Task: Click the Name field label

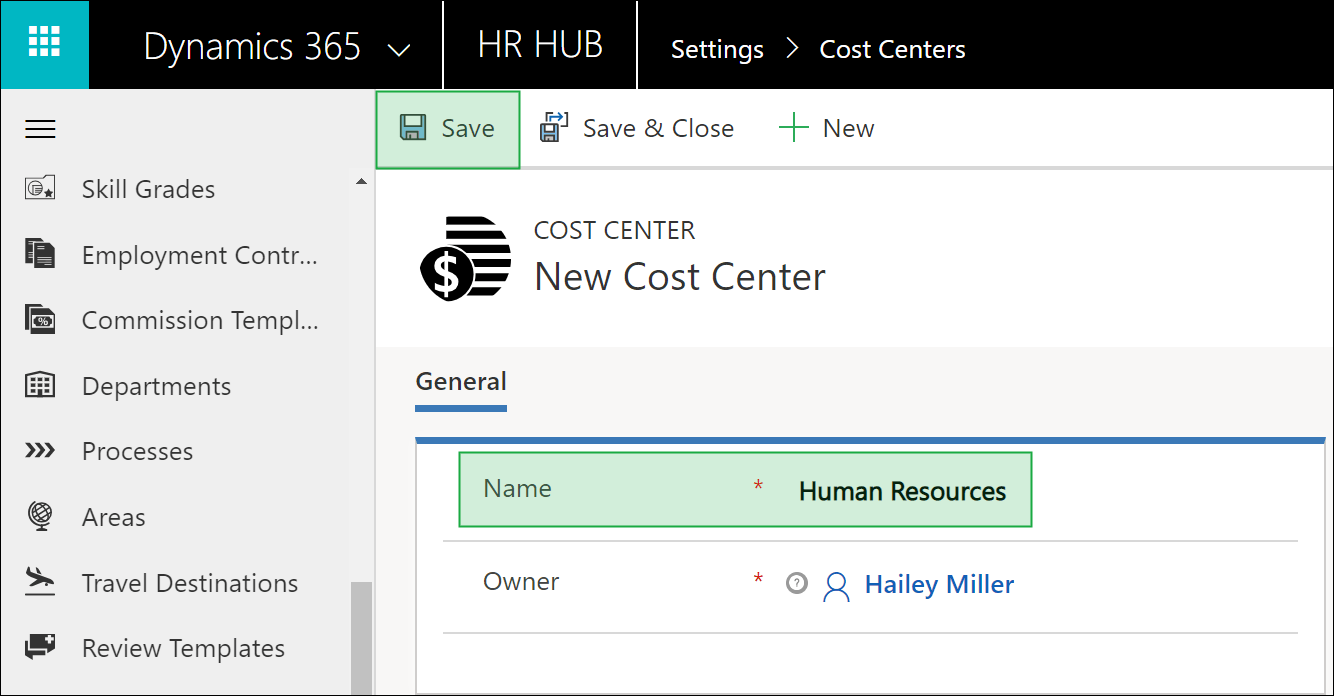Action: point(517,488)
